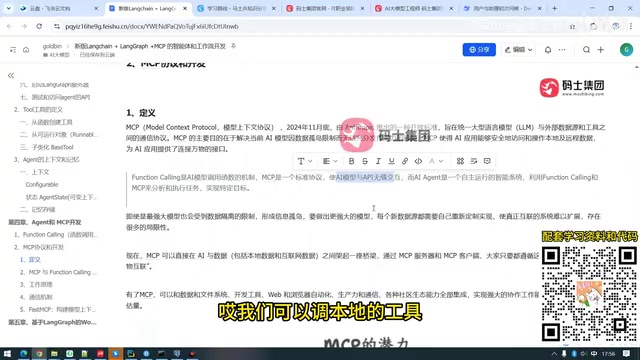The width and height of the screenshot is (640, 360).
Task: Open the Edit mode dropdown
Action: pyautogui.click(x=518, y=49)
